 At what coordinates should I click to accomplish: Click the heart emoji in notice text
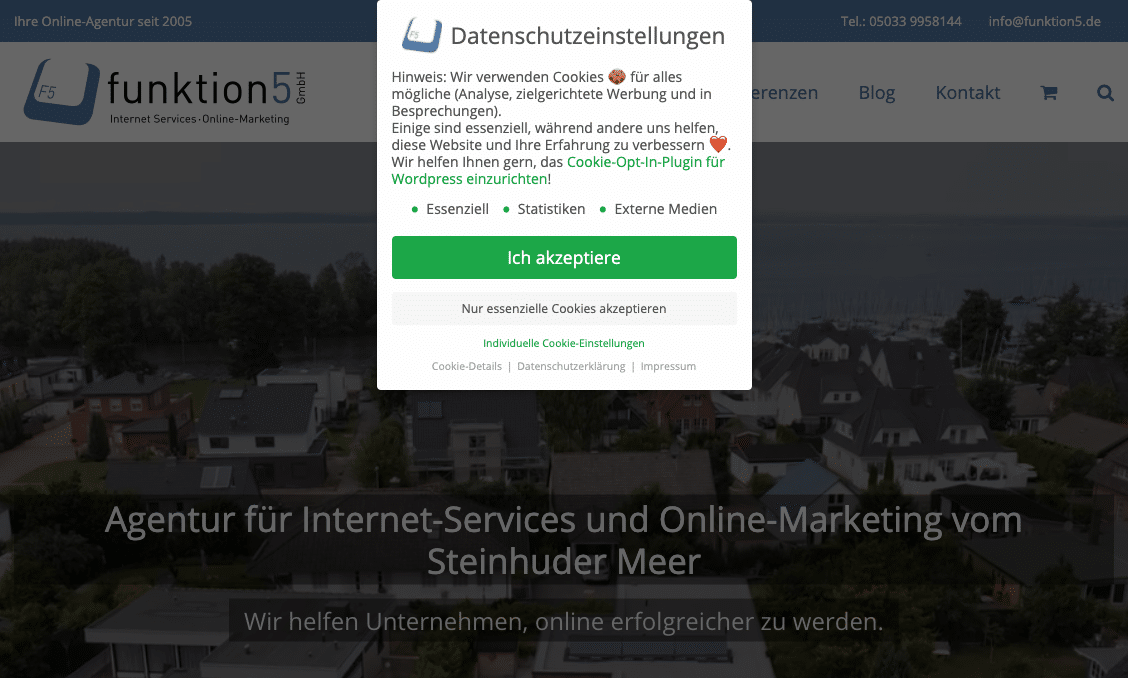[717, 145]
